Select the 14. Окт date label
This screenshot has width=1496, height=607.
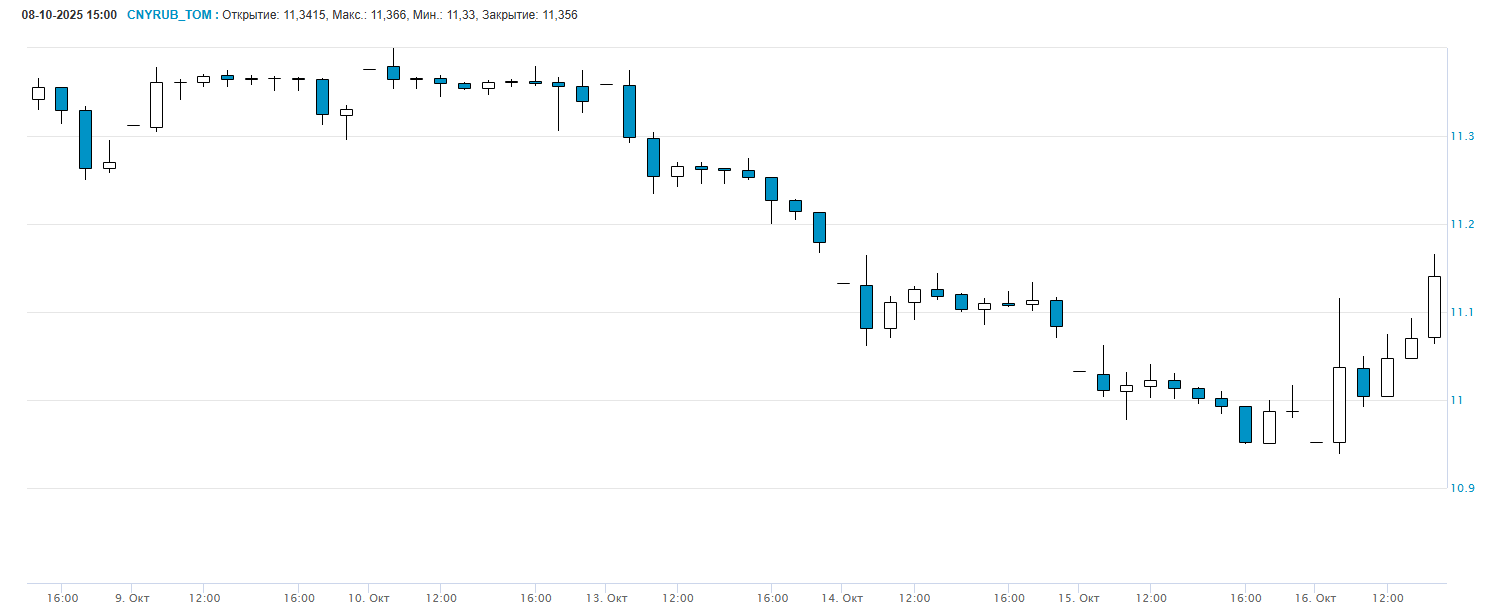pos(842,598)
